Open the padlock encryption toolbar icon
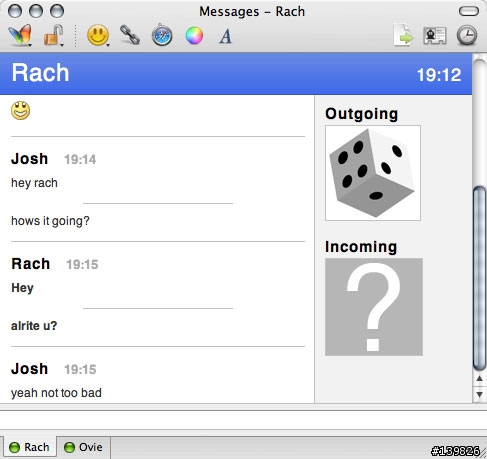The image size is (487, 459). tap(53, 35)
